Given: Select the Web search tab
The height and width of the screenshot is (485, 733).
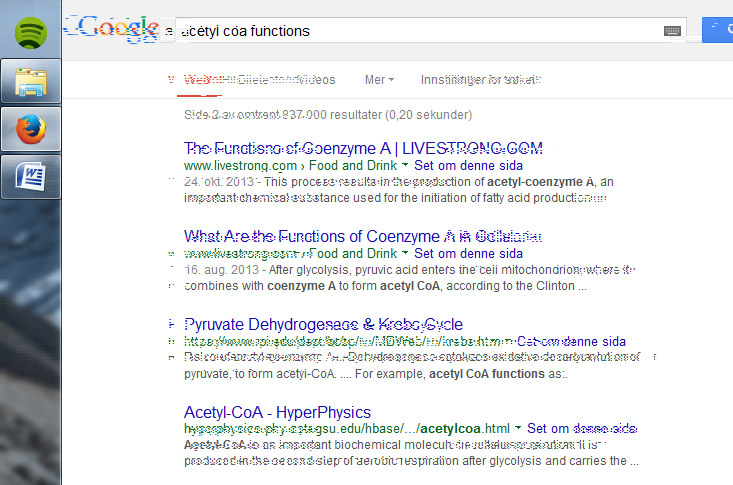Looking at the screenshot, I should [x=200, y=80].
